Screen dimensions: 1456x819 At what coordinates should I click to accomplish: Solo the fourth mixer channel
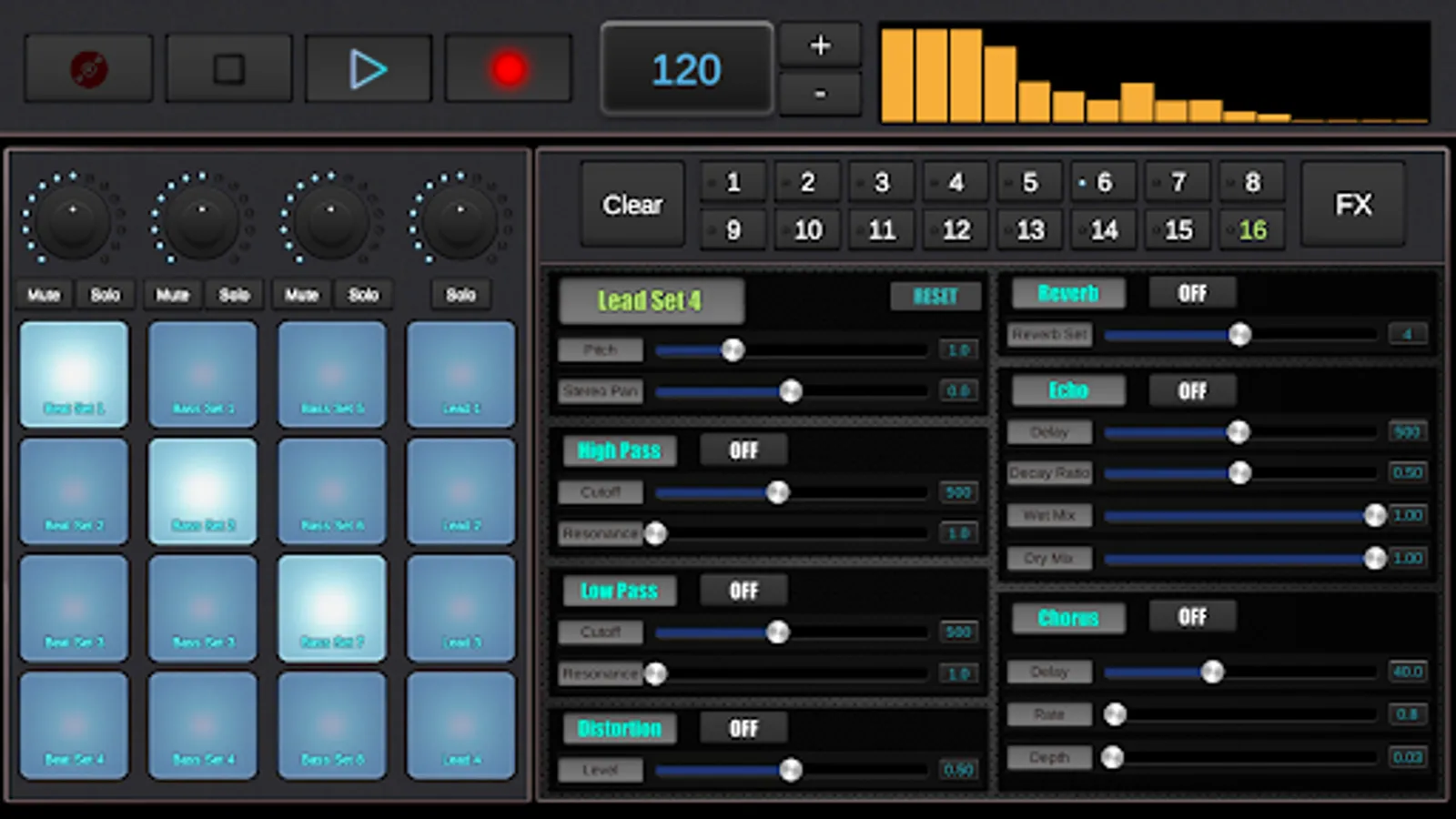pyautogui.click(x=460, y=294)
